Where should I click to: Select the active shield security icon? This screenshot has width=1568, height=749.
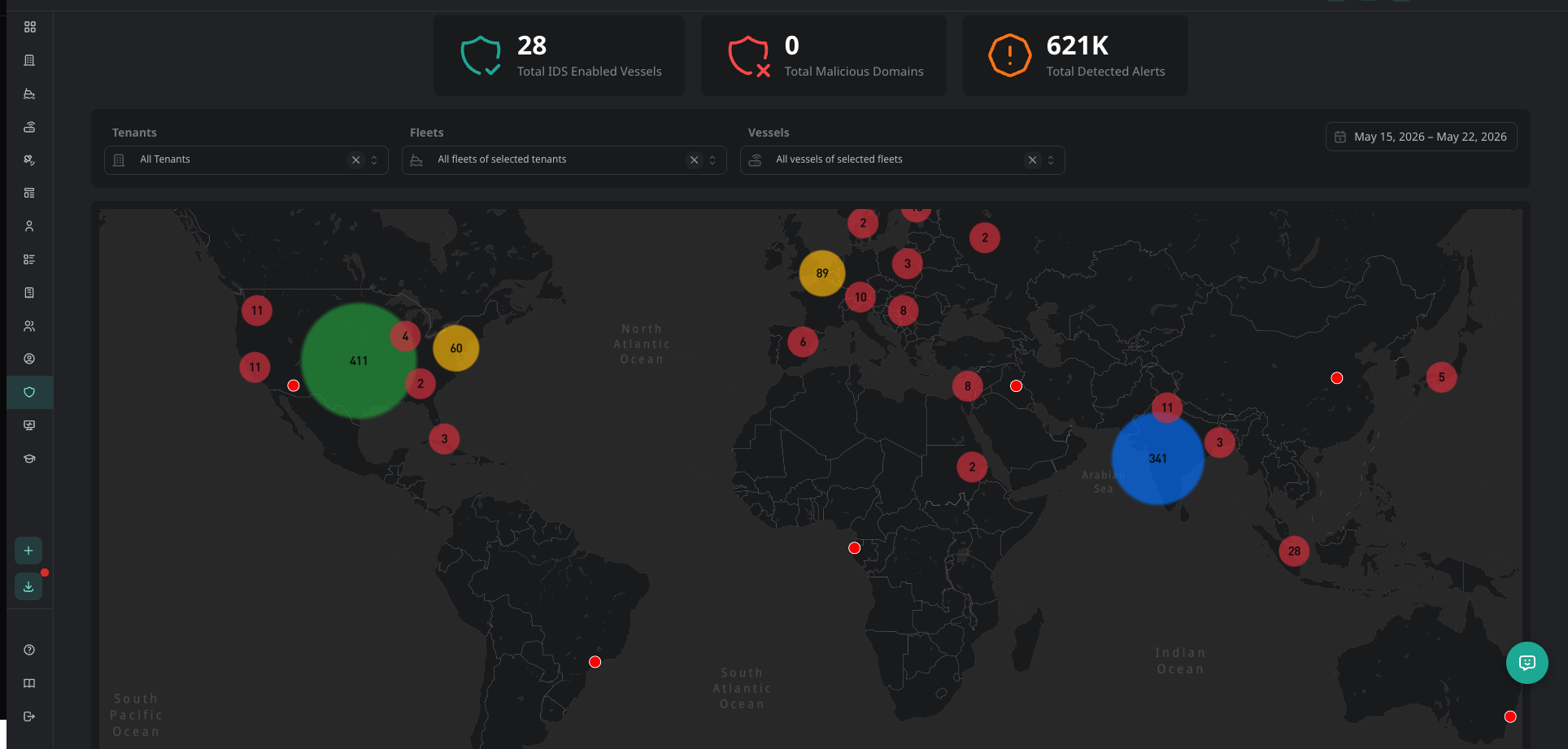29,392
